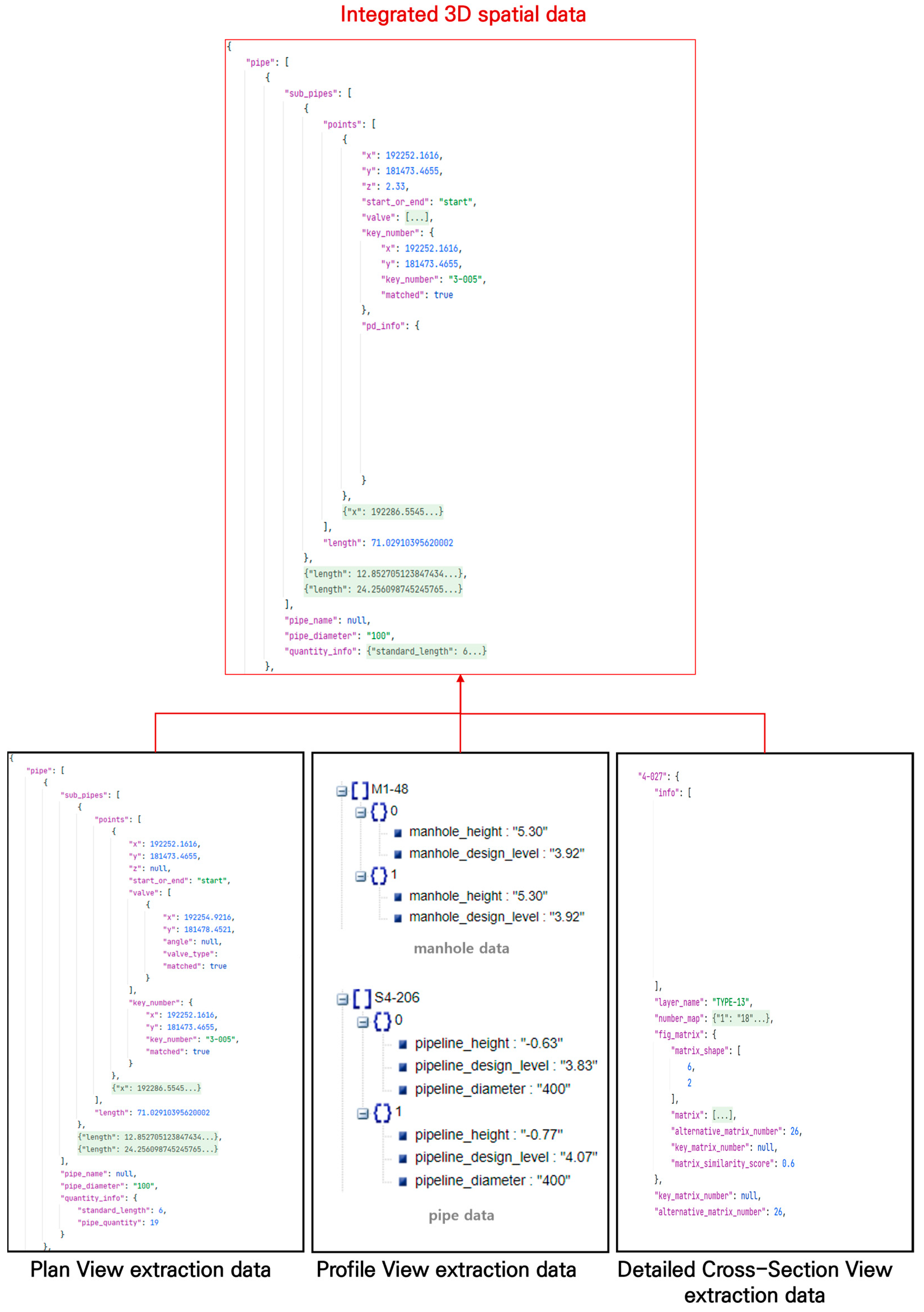The image size is (924, 1312).
Task: Collapse the M1-48 array node
Action: tap(342, 791)
